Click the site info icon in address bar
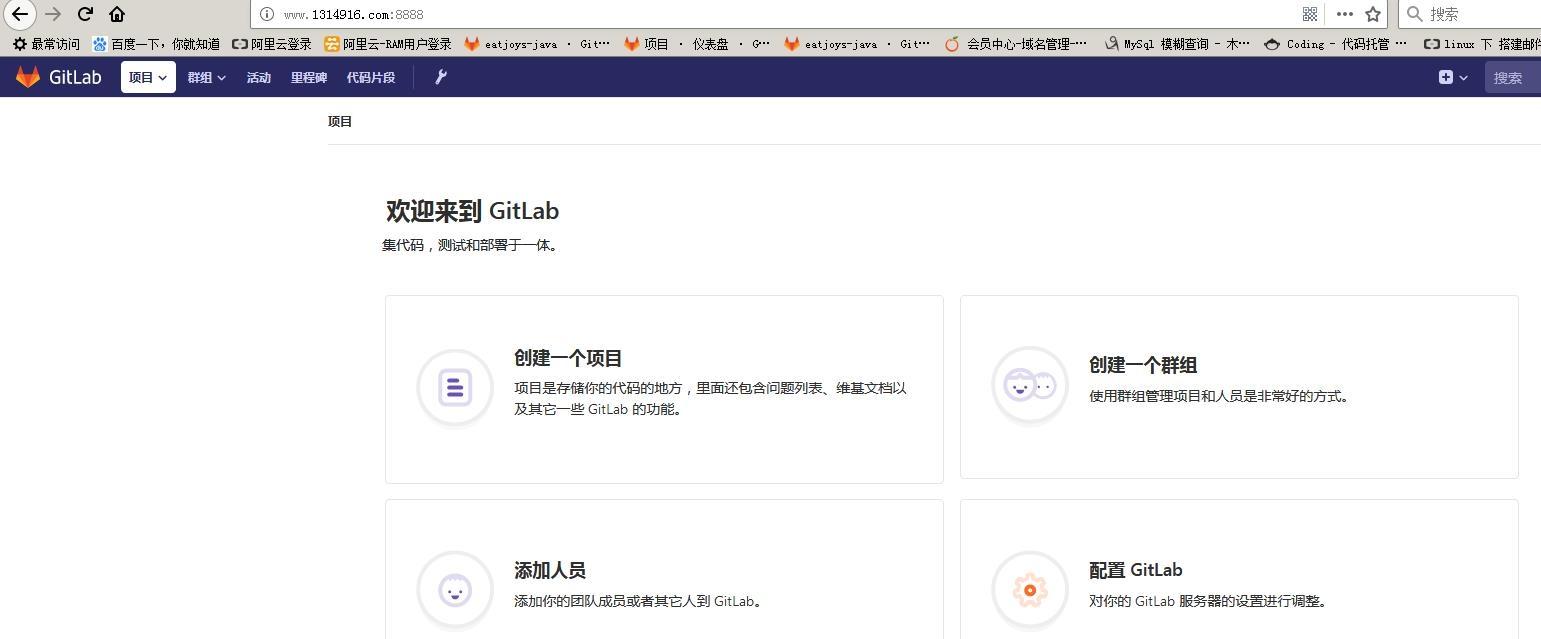 point(267,14)
